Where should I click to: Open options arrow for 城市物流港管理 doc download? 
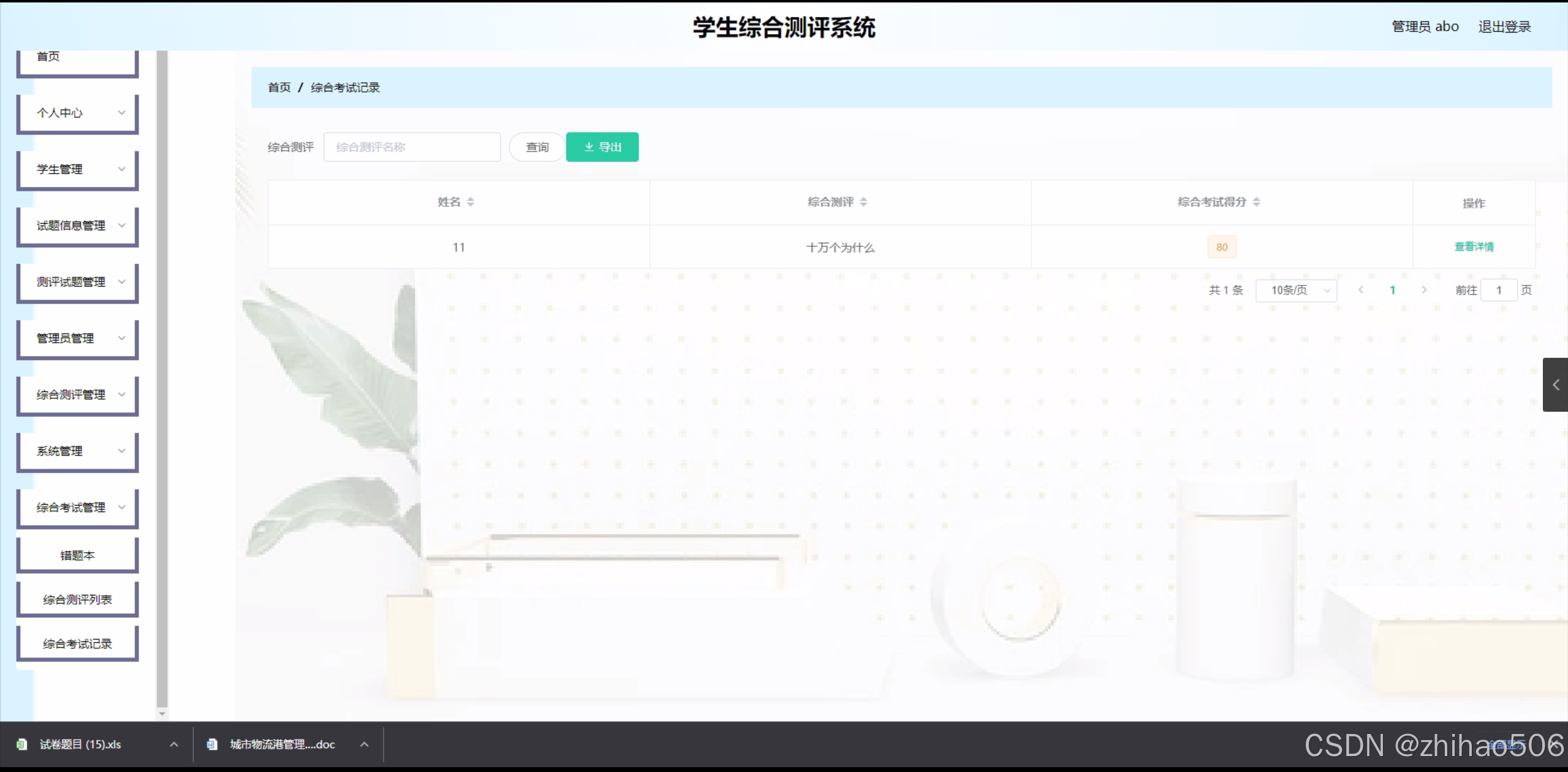(365, 744)
